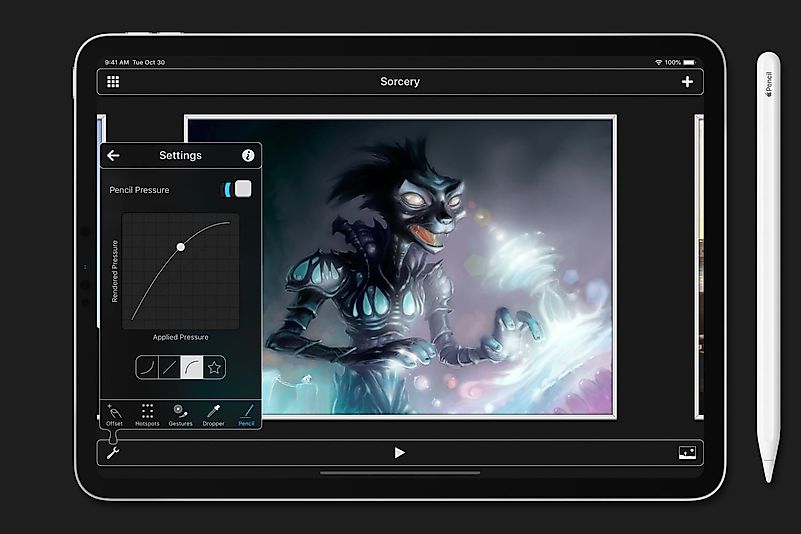This screenshot has height=534, width=801.
Task: Select the previous artwork on the left edge
Action: pos(102,128)
